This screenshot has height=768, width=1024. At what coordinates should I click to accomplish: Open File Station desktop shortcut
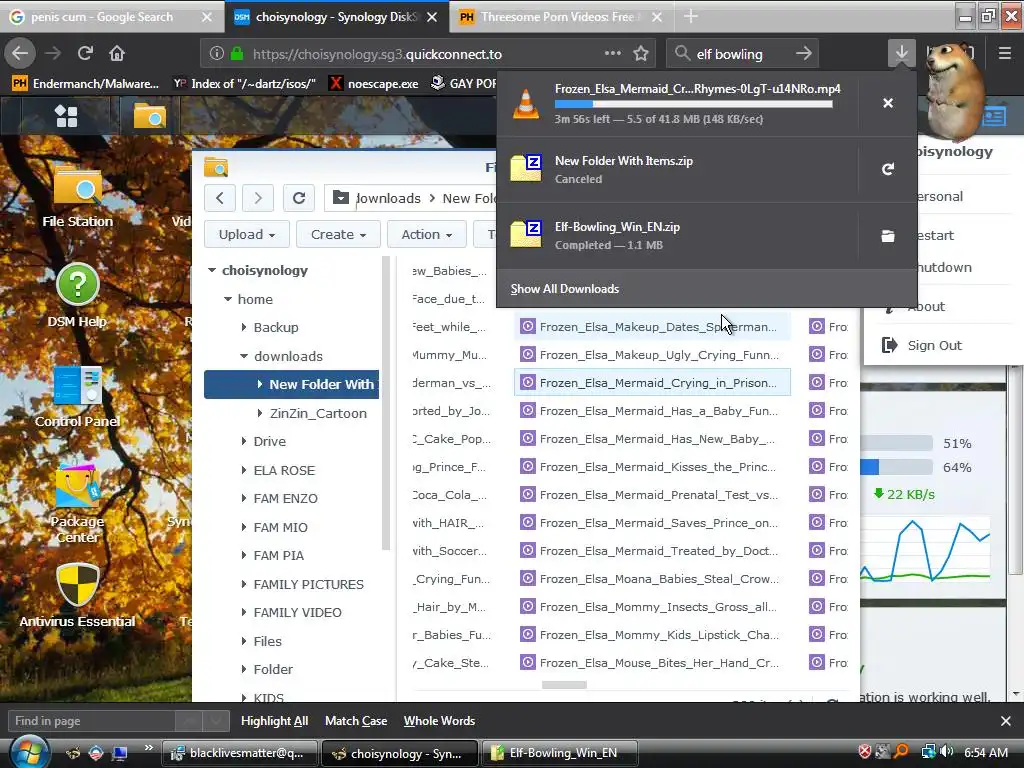77,197
